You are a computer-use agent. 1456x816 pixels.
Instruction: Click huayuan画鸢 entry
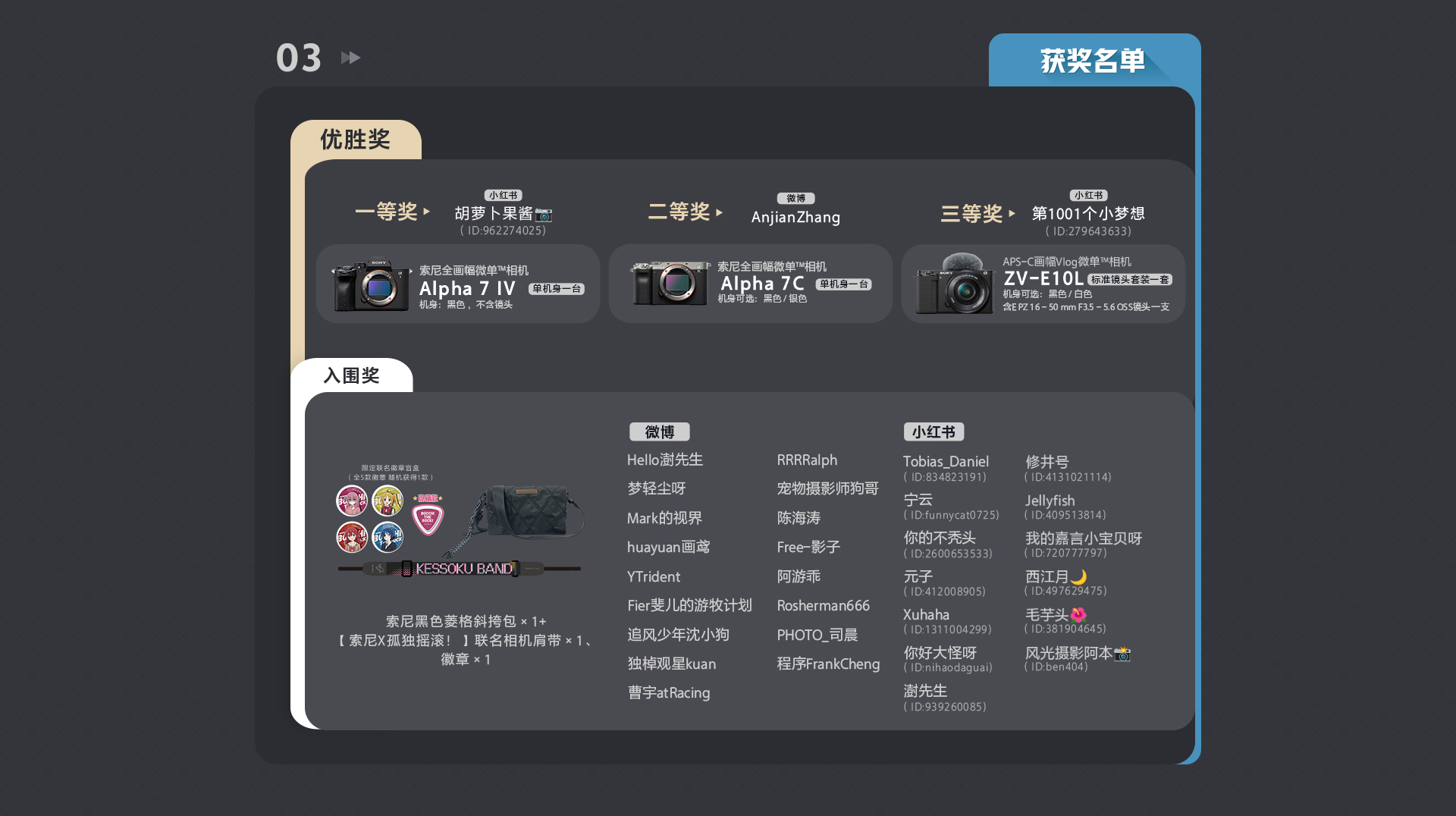tap(669, 548)
